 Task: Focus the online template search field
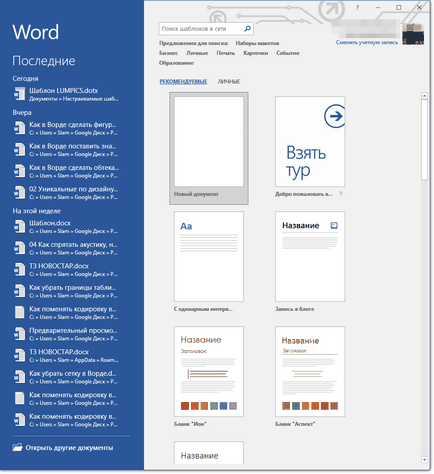point(202,29)
